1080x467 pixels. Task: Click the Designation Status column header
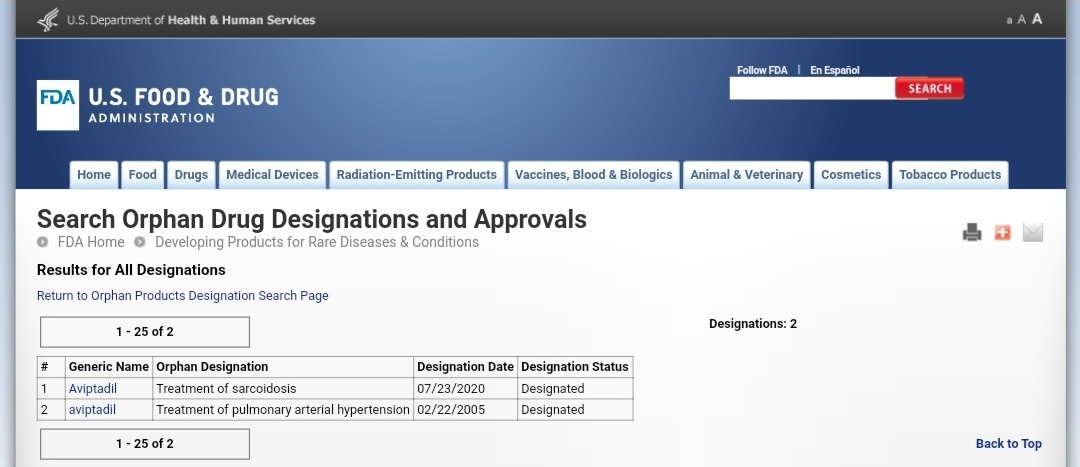[574, 367]
